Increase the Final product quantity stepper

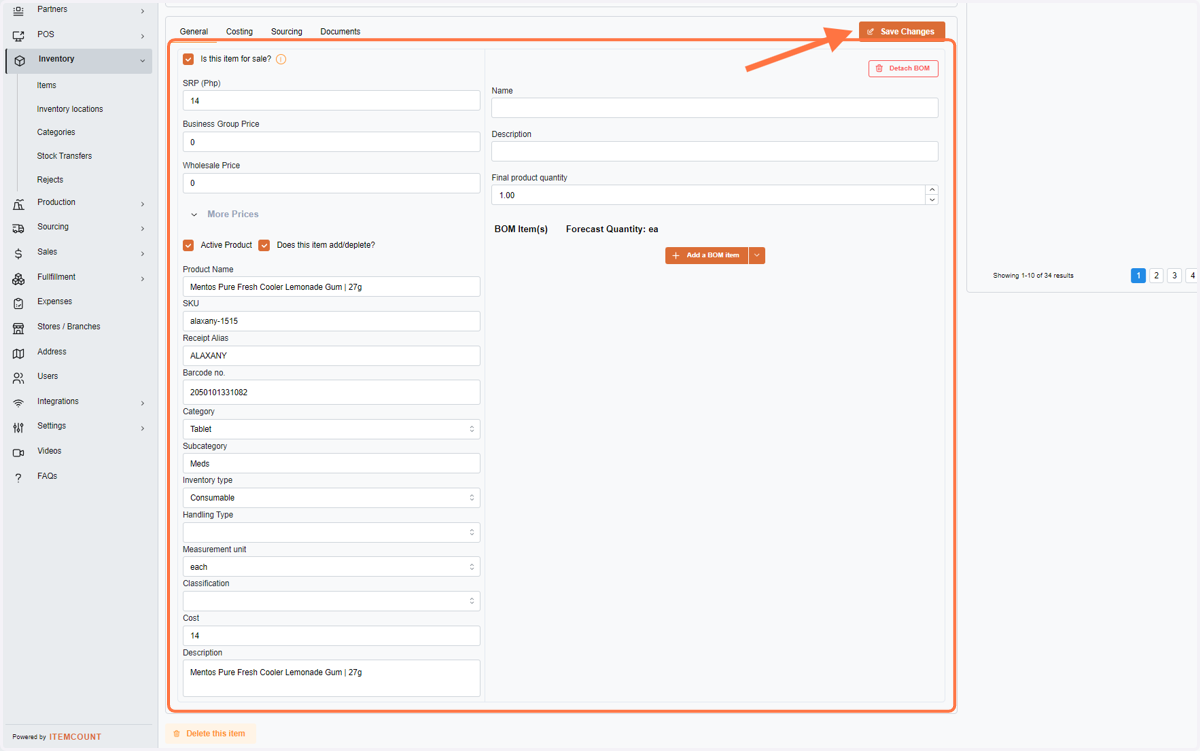pyautogui.click(x=932, y=190)
